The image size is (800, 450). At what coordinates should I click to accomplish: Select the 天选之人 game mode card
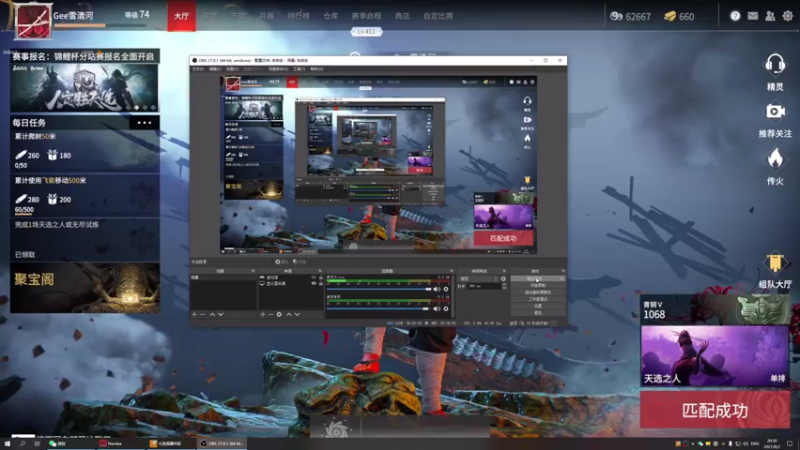pyautogui.click(x=715, y=356)
